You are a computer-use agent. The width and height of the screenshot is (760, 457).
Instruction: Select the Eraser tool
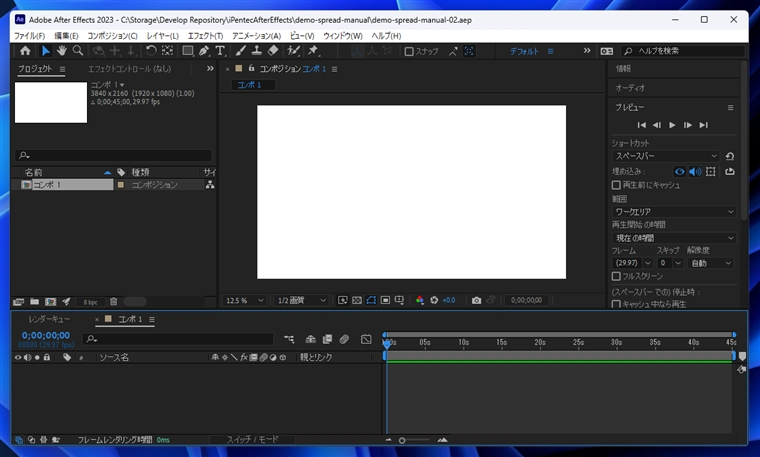pyautogui.click(x=273, y=50)
